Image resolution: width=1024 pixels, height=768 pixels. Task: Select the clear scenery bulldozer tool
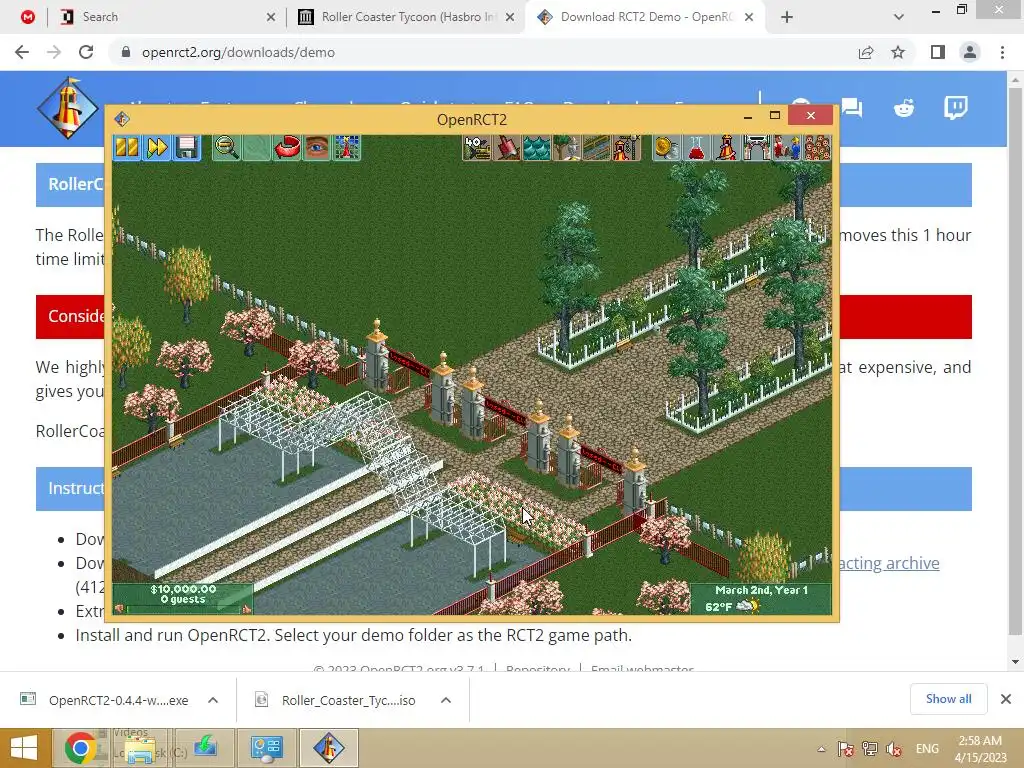(477, 148)
